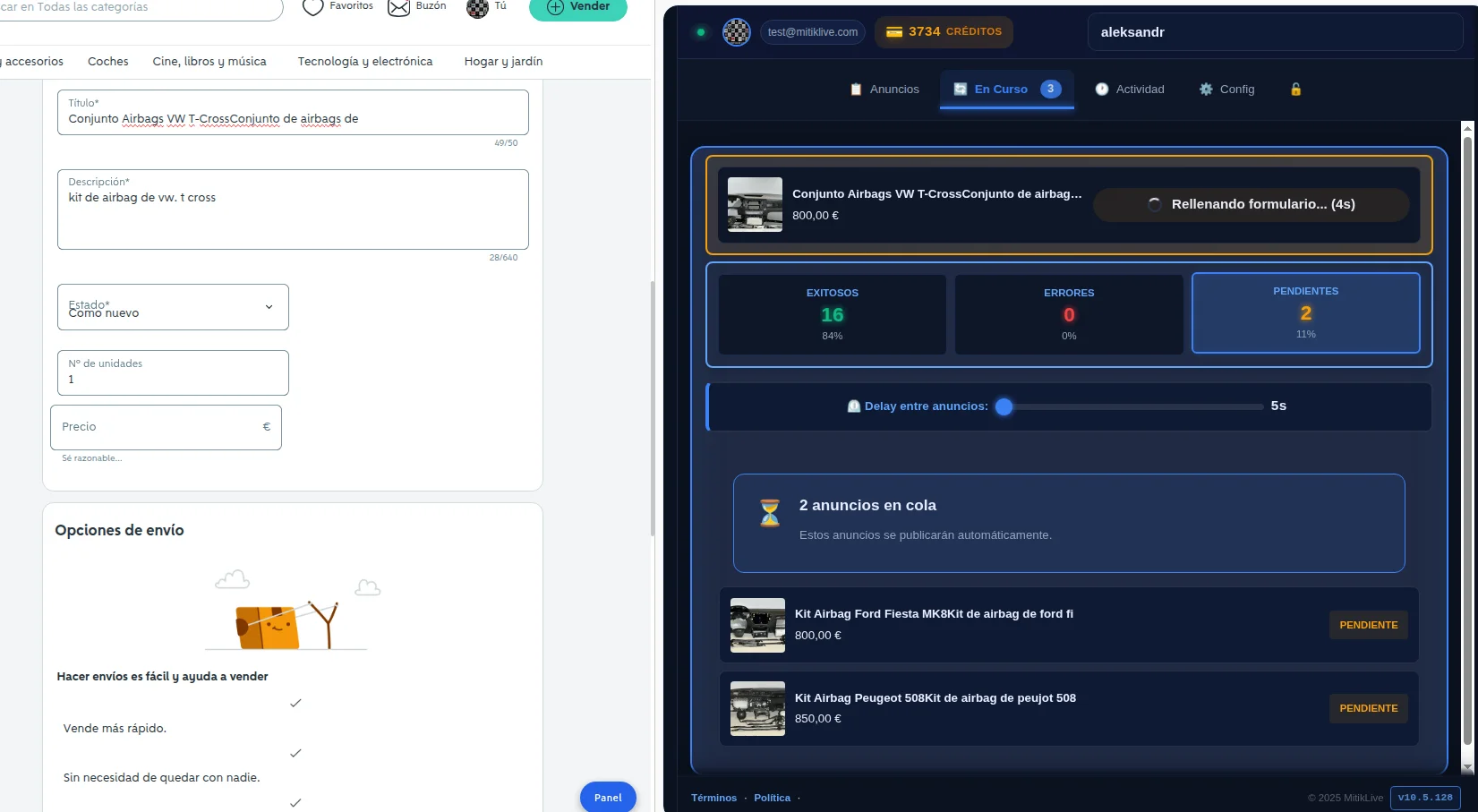Click the hourglass queue icon
1478x812 pixels.
(770, 513)
